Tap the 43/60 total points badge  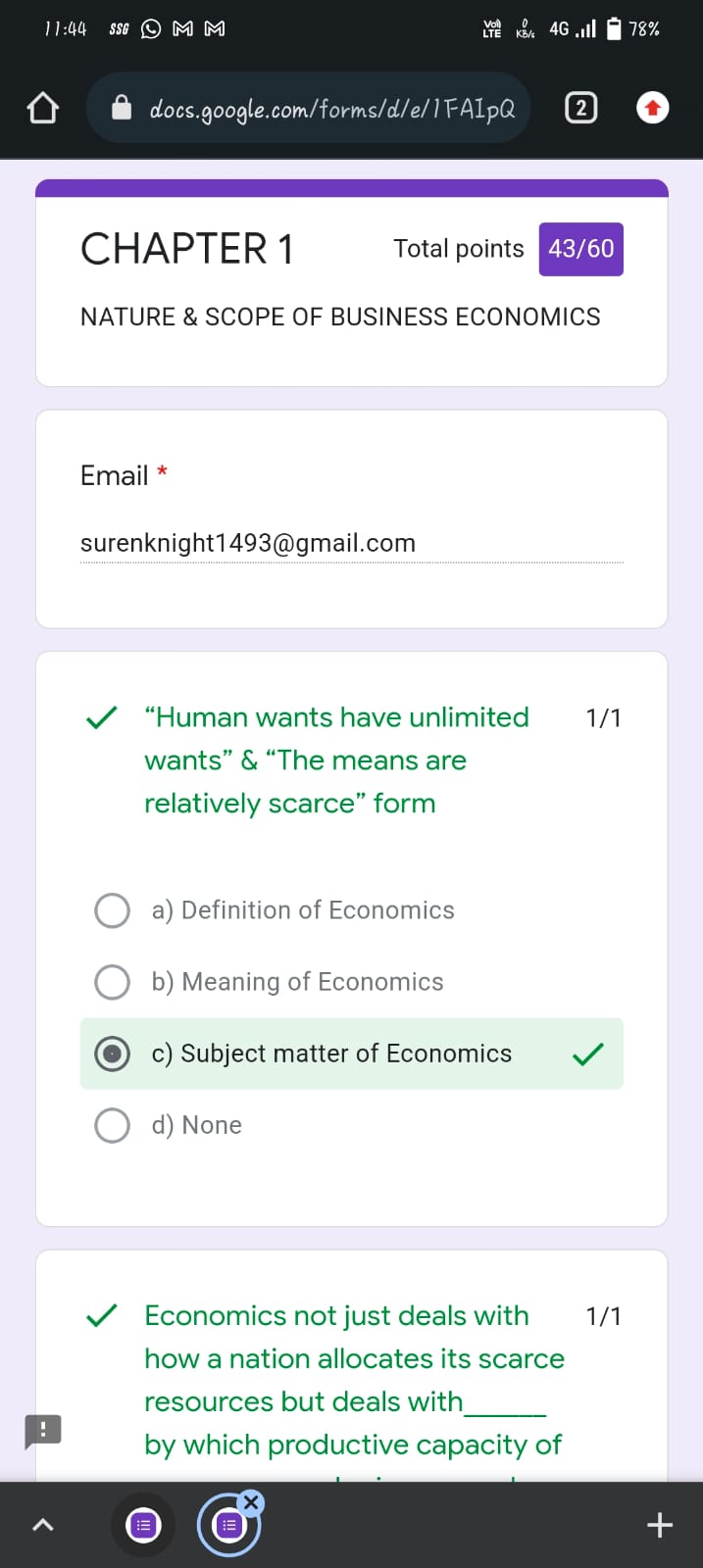[580, 249]
